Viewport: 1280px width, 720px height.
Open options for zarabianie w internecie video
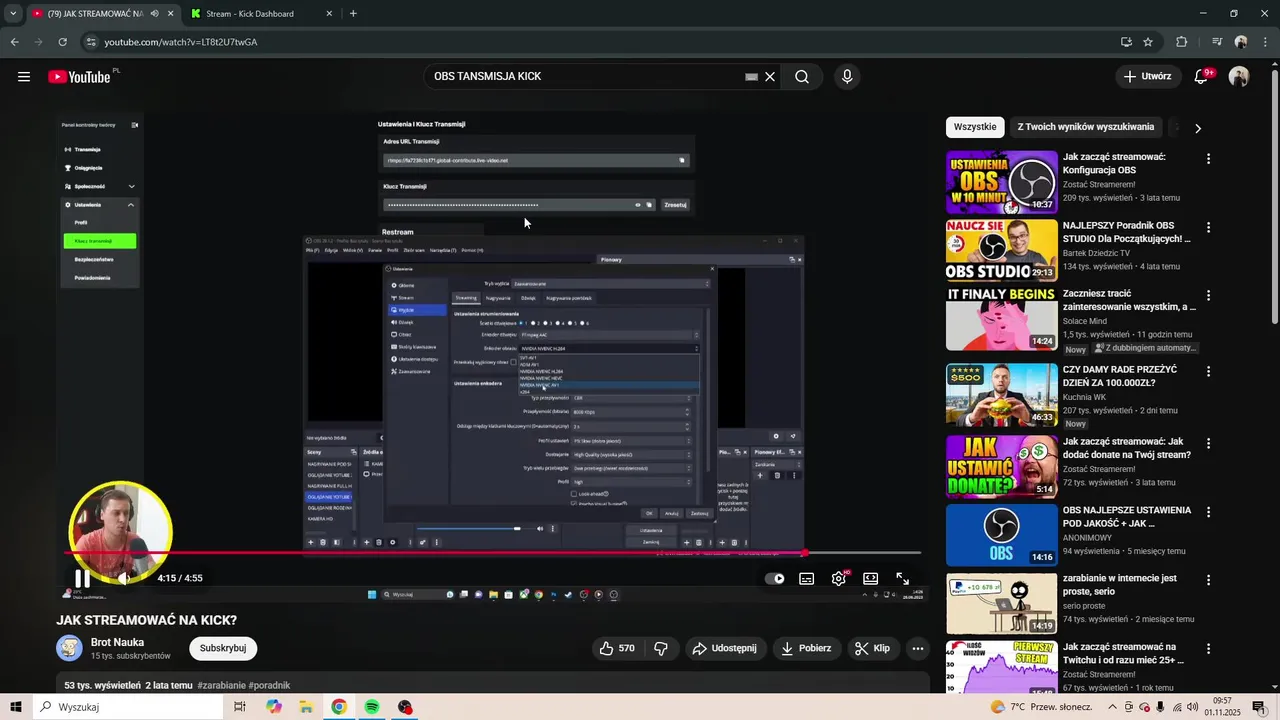pos(1209,580)
